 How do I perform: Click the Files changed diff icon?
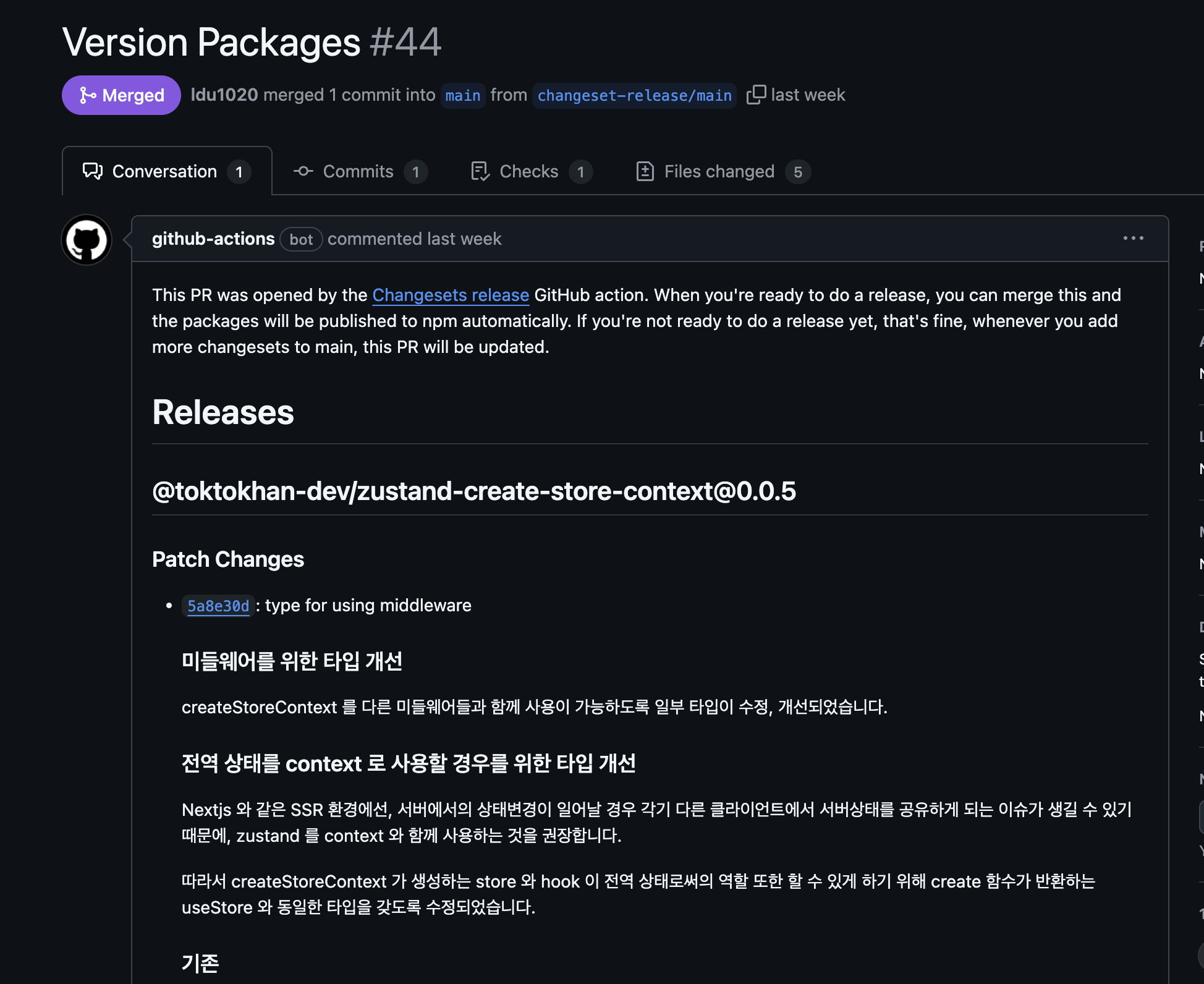click(x=645, y=171)
